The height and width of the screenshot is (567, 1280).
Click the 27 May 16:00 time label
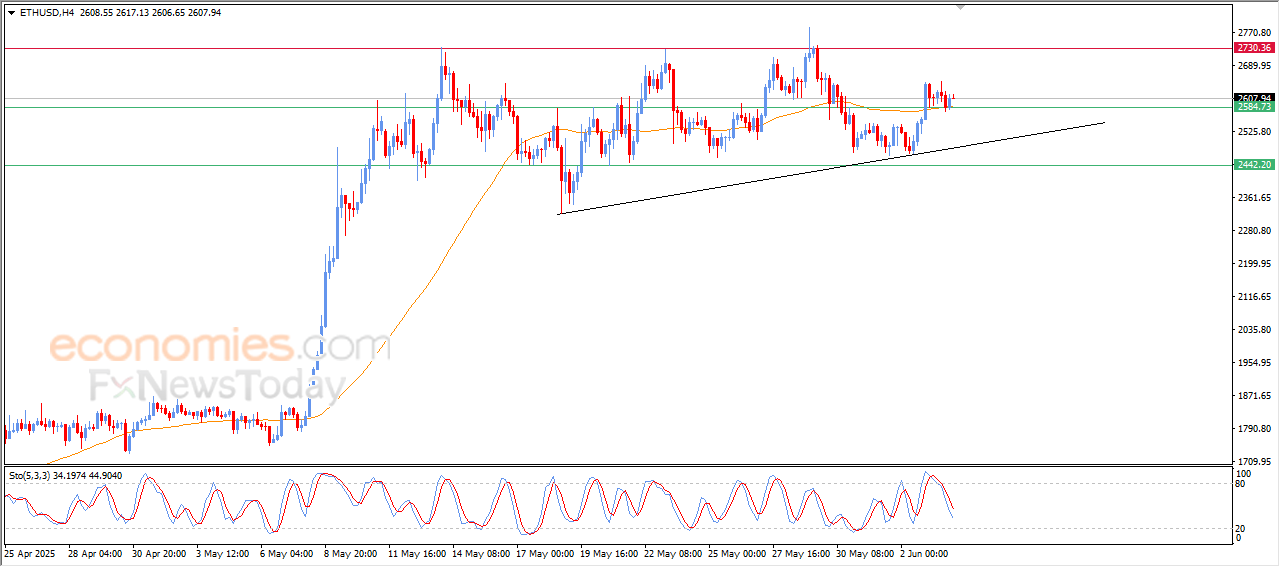point(800,553)
